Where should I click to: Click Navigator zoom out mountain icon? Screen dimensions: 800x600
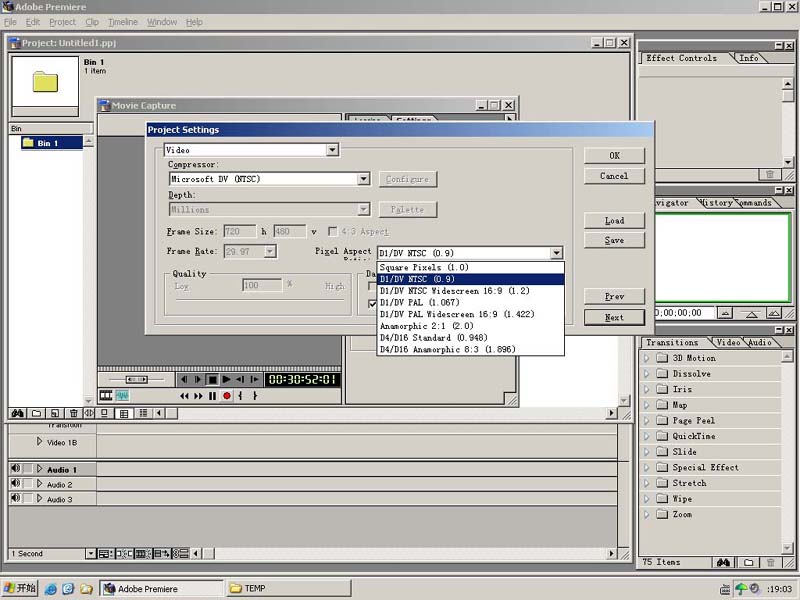point(726,313)
